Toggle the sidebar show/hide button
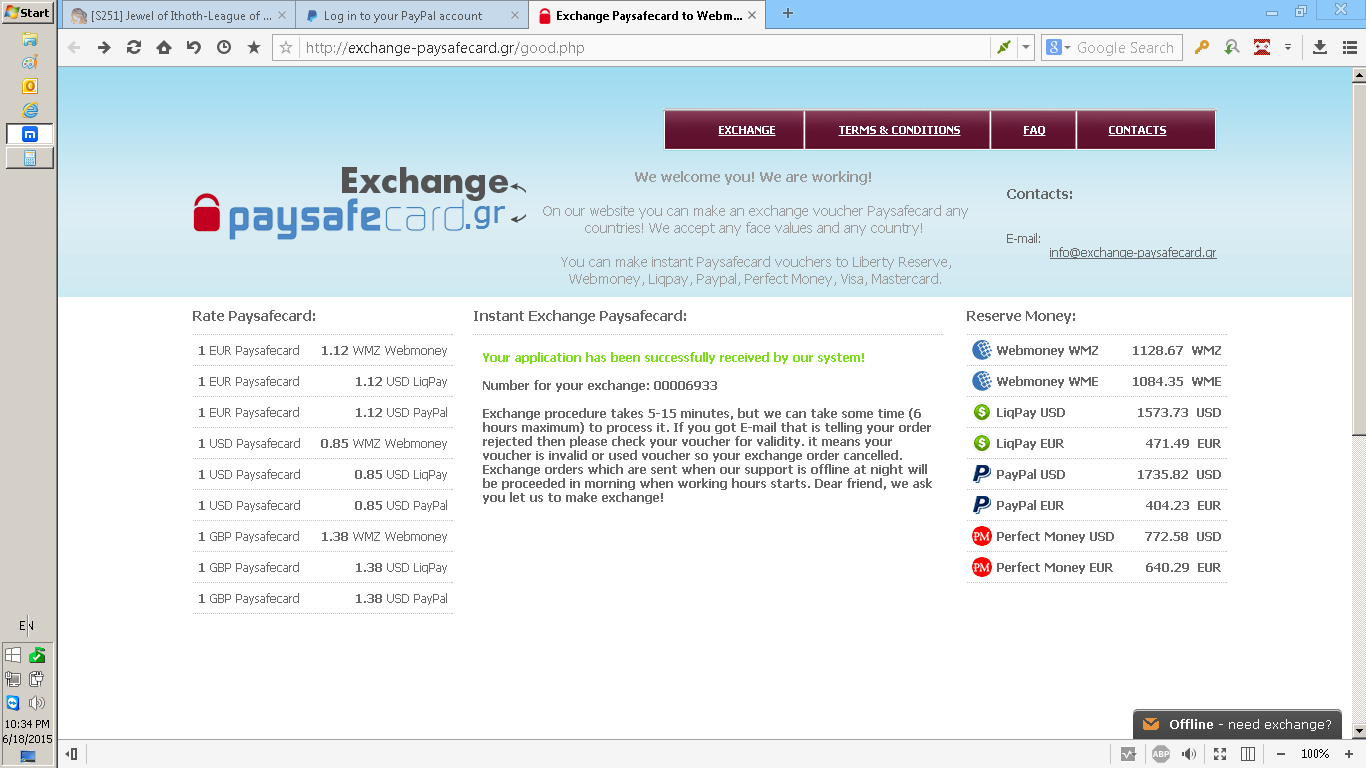Image resolution: width=1366 pixels, height=768 pixels. pos(71,754)
